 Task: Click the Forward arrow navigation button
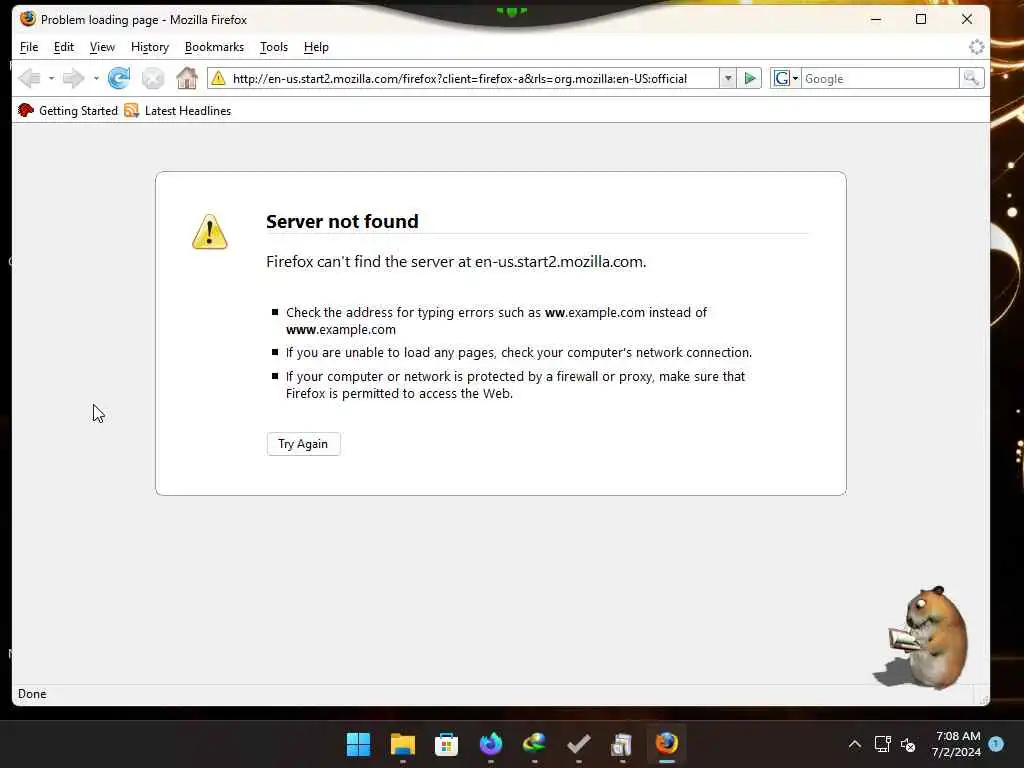pos(73,78)
